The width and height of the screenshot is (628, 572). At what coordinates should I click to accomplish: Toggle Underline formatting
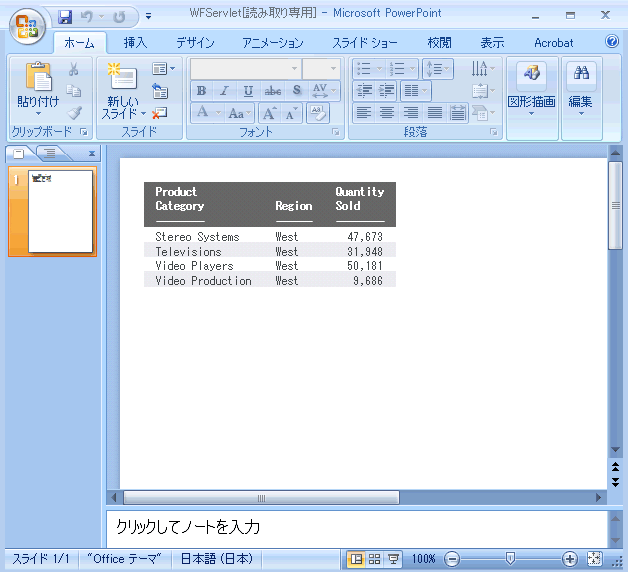pyautogui.click(x=248, y=91)
